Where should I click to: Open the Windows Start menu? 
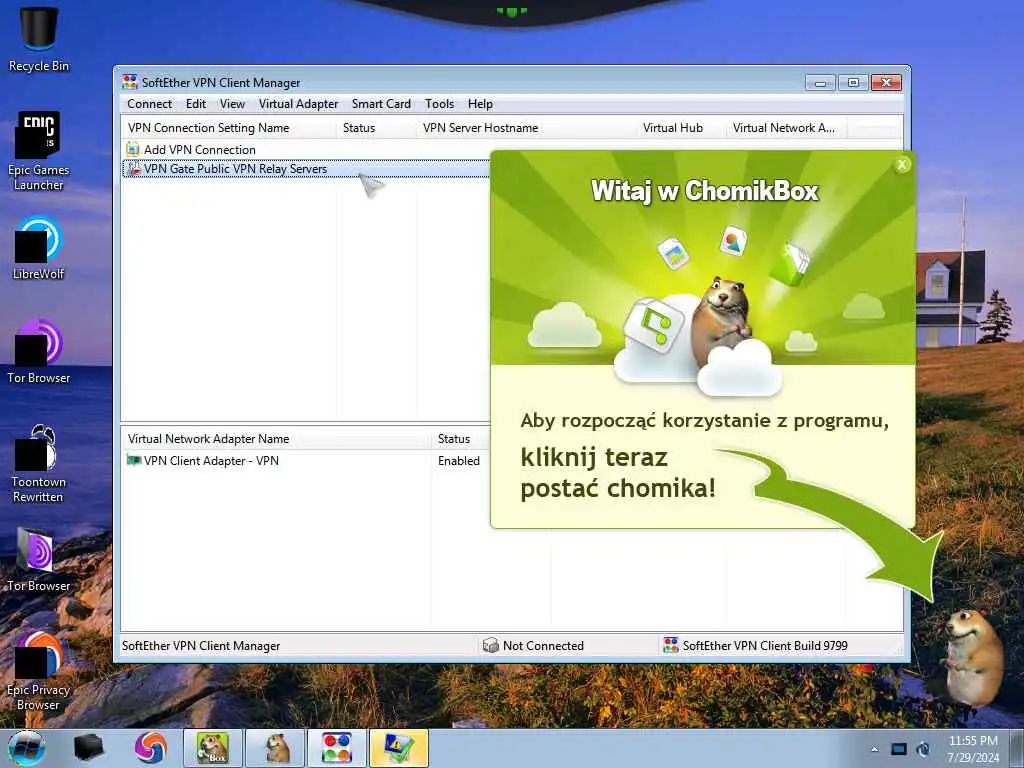tap(26, 748)
